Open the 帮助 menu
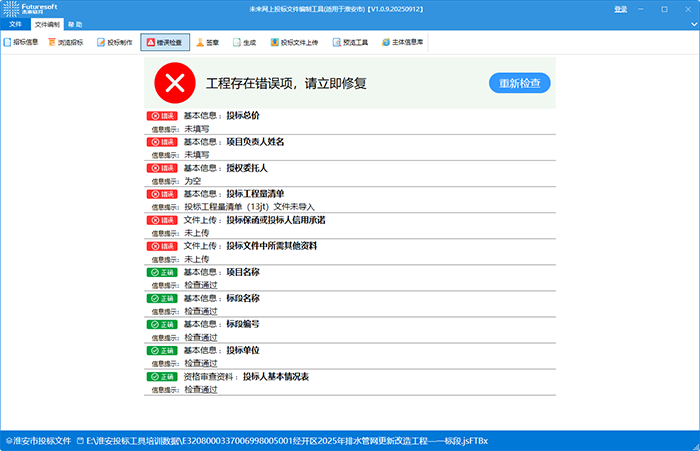 pos(75,23)
